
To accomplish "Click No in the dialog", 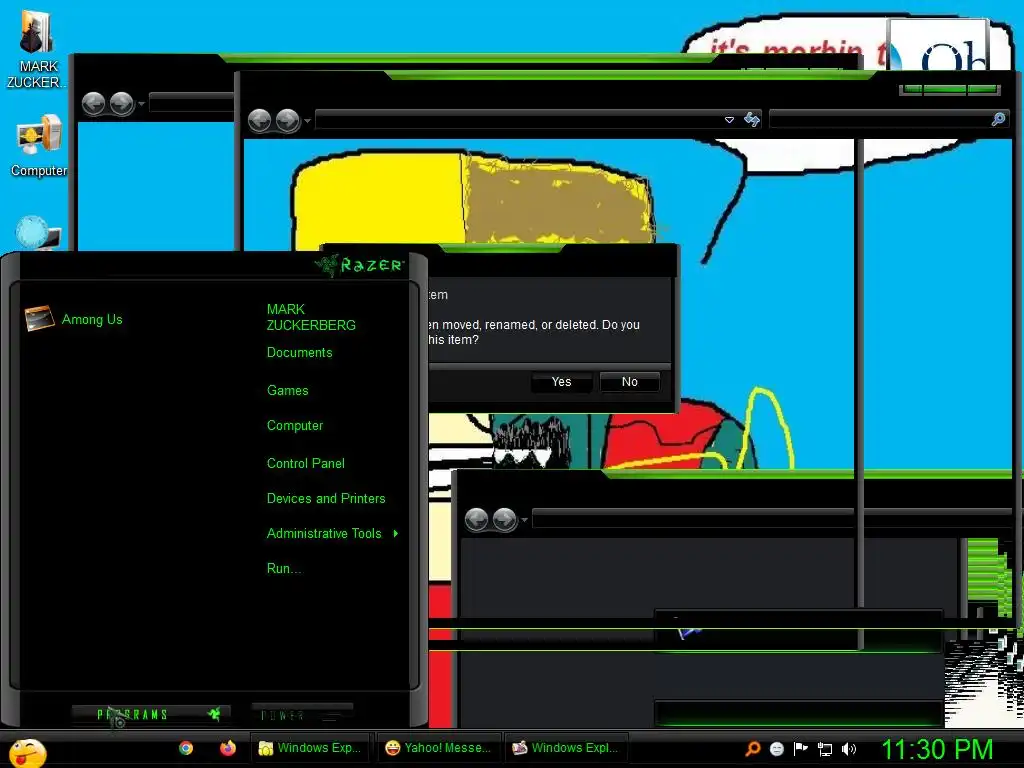I will [630, 382].
